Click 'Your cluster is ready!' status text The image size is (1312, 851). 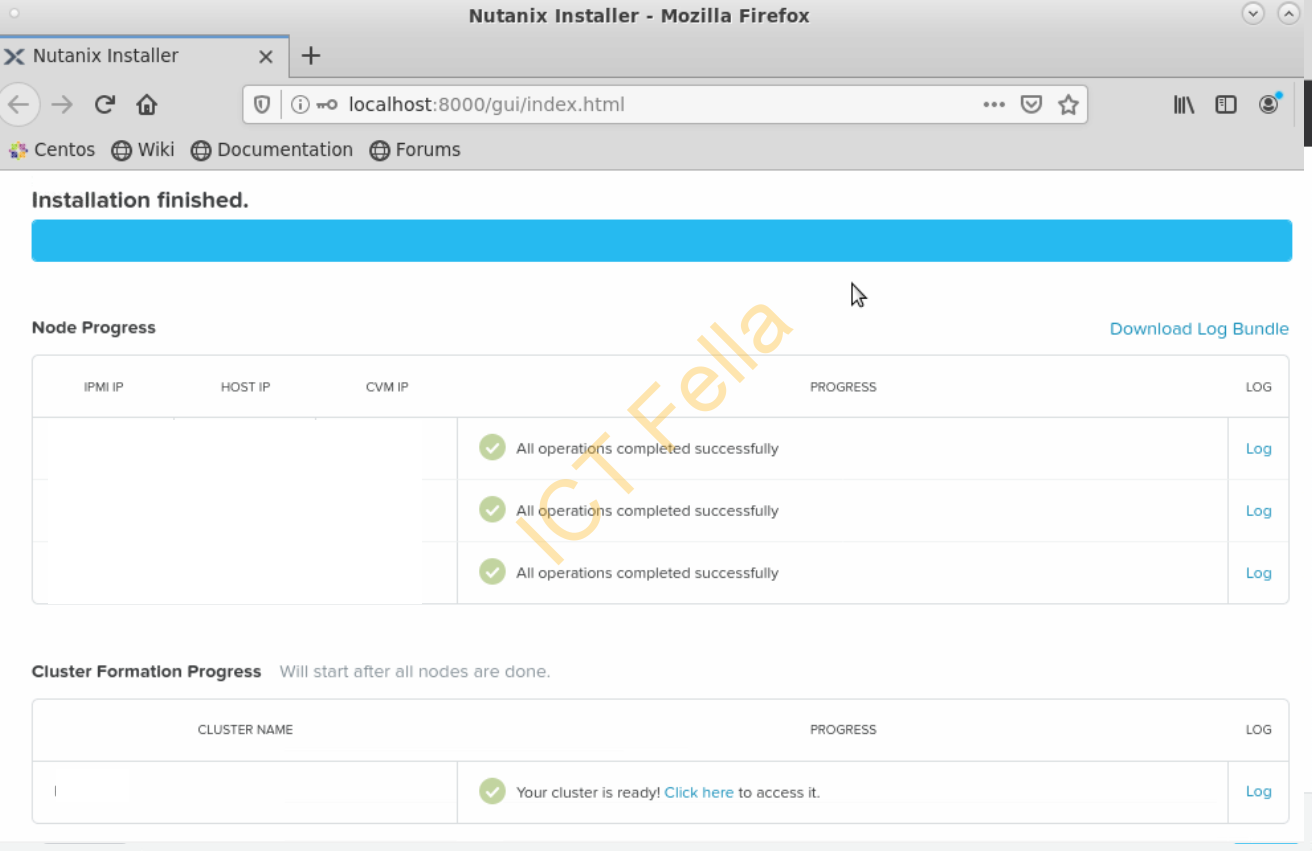point(588,792)
